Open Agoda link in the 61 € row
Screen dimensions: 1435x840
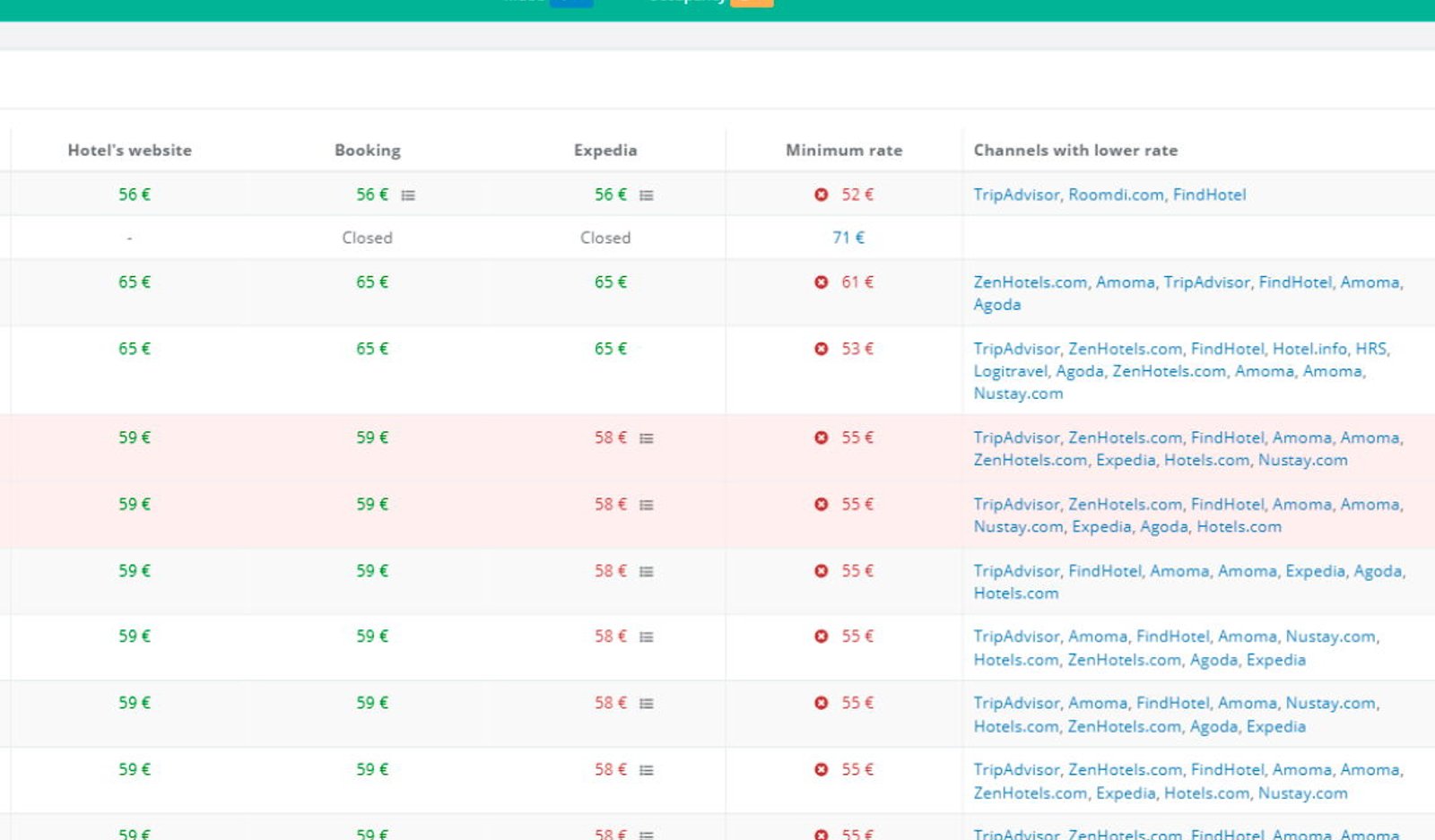click(x=997, y=305)
